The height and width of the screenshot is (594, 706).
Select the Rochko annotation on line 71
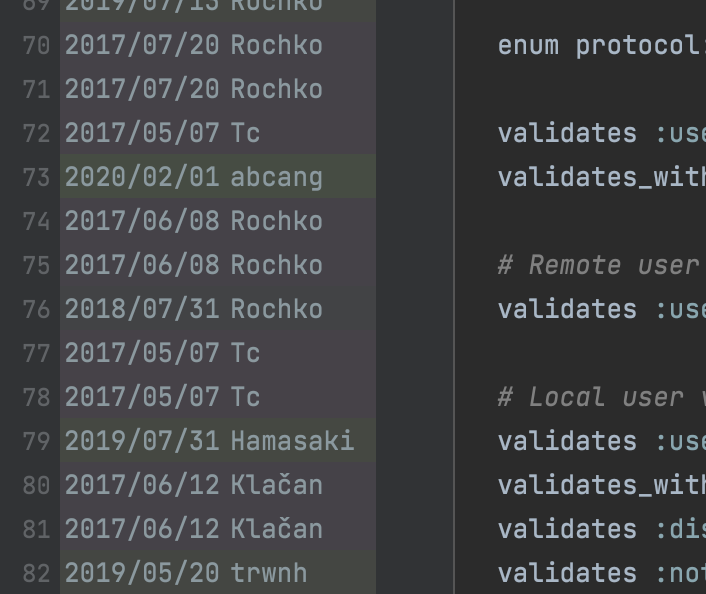pos(218,89)
